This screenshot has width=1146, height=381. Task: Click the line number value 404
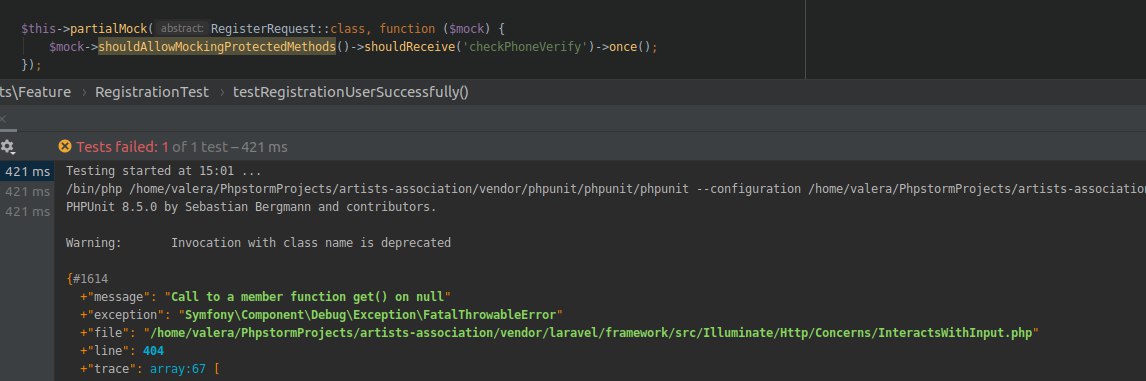(153, 350)
